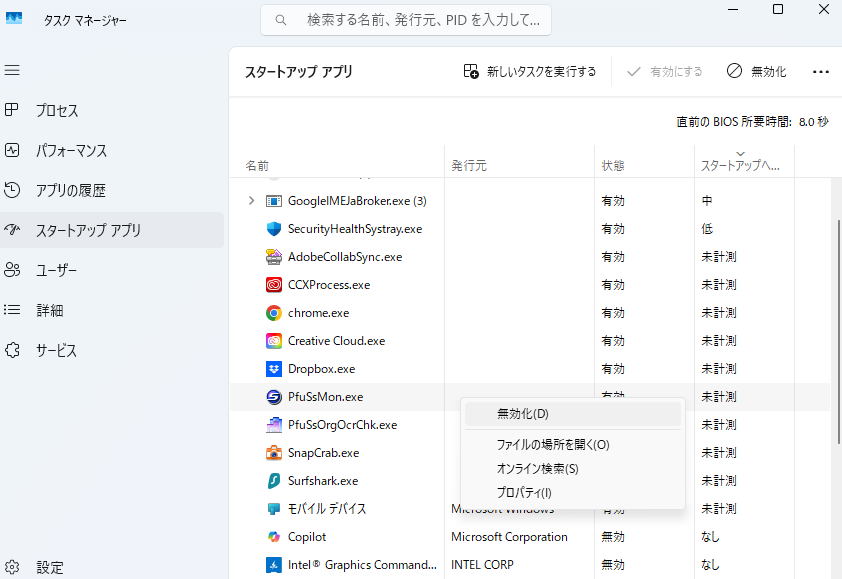Sort by the スタートアップへの負荷 column header

[x=740, y=165]
